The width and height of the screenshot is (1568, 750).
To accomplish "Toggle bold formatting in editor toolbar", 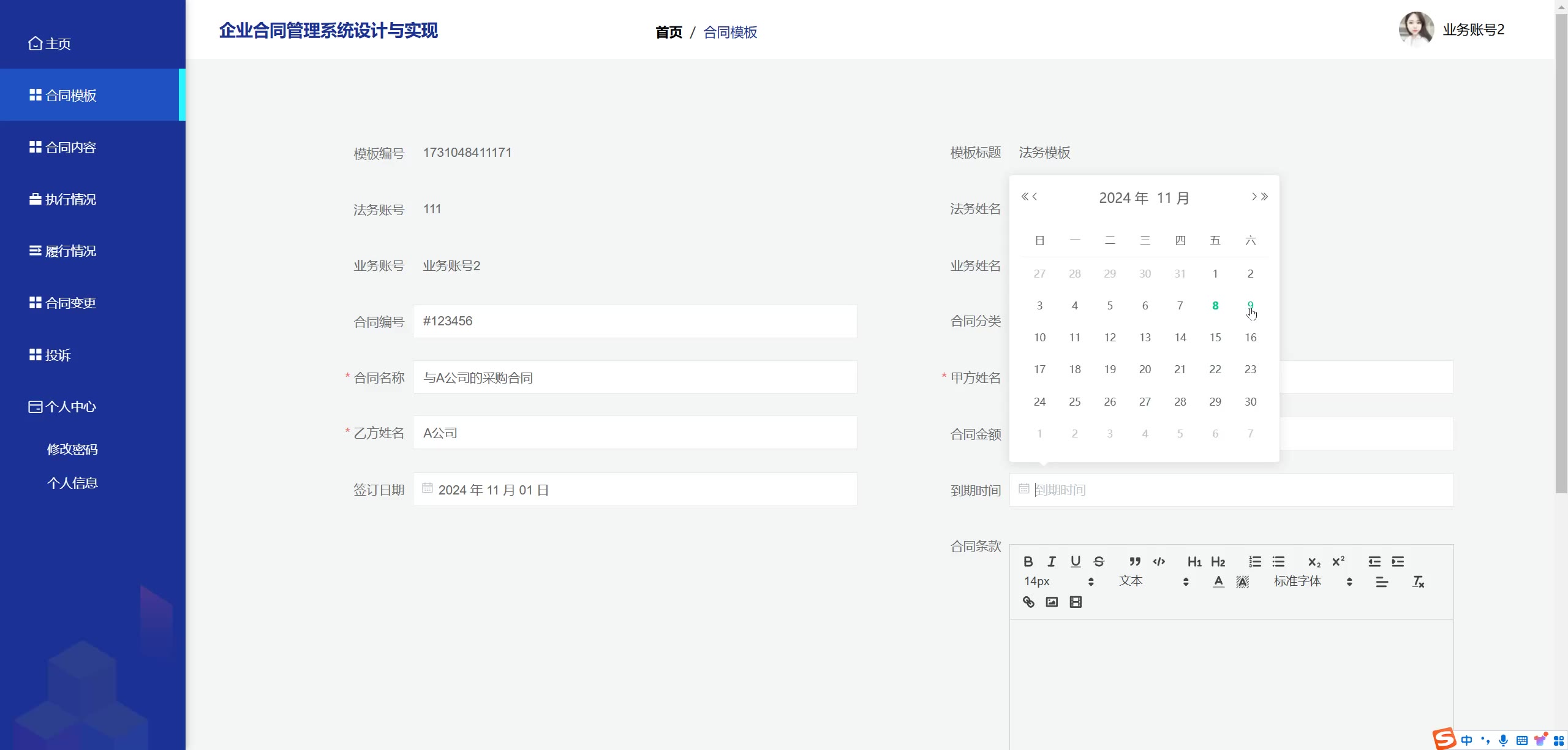I will 1028,561.
